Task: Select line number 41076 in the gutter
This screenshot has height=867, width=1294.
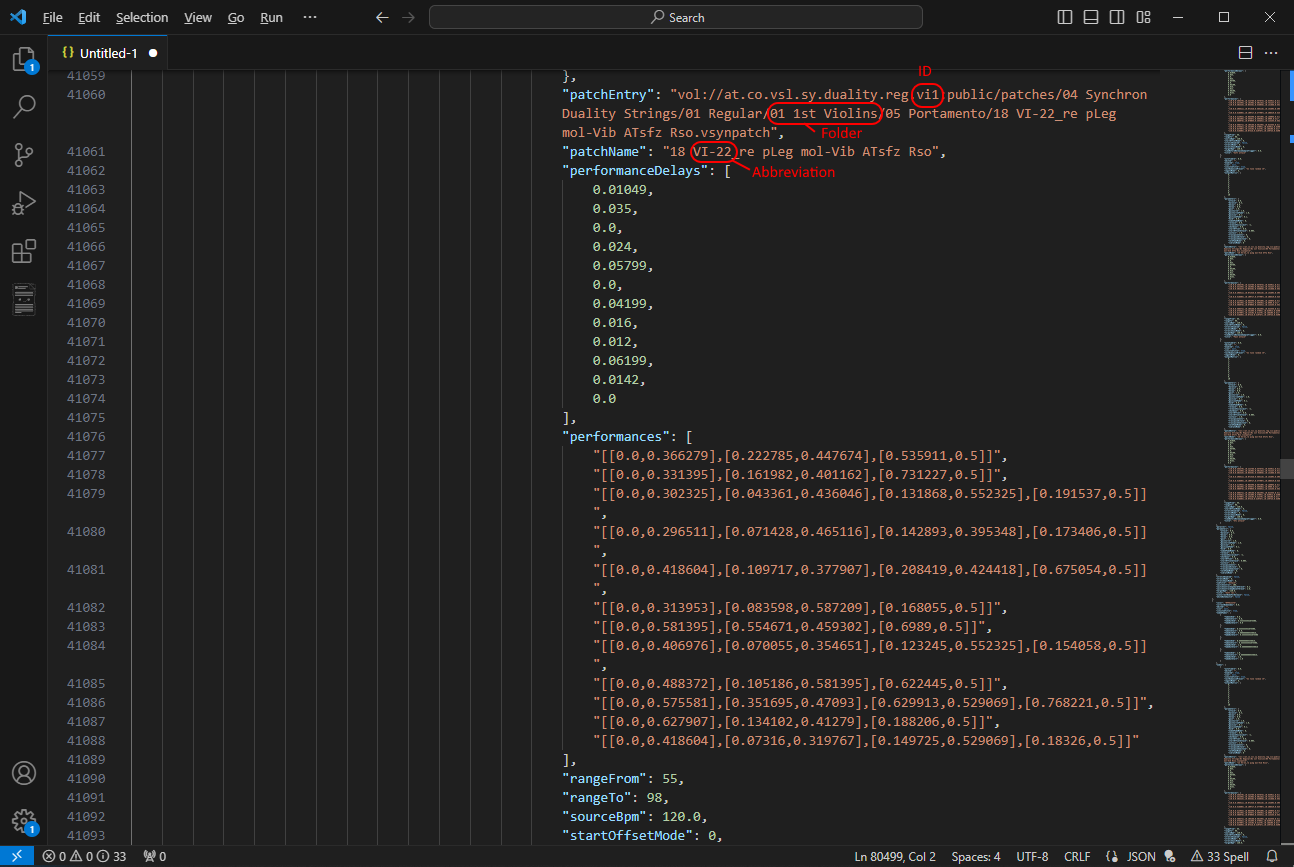Action: pyautogui.click(x=85, y=437)
